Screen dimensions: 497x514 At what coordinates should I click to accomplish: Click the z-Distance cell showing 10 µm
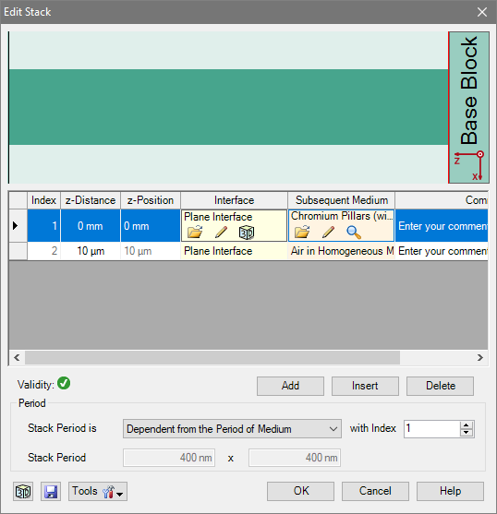pos(90,251)
